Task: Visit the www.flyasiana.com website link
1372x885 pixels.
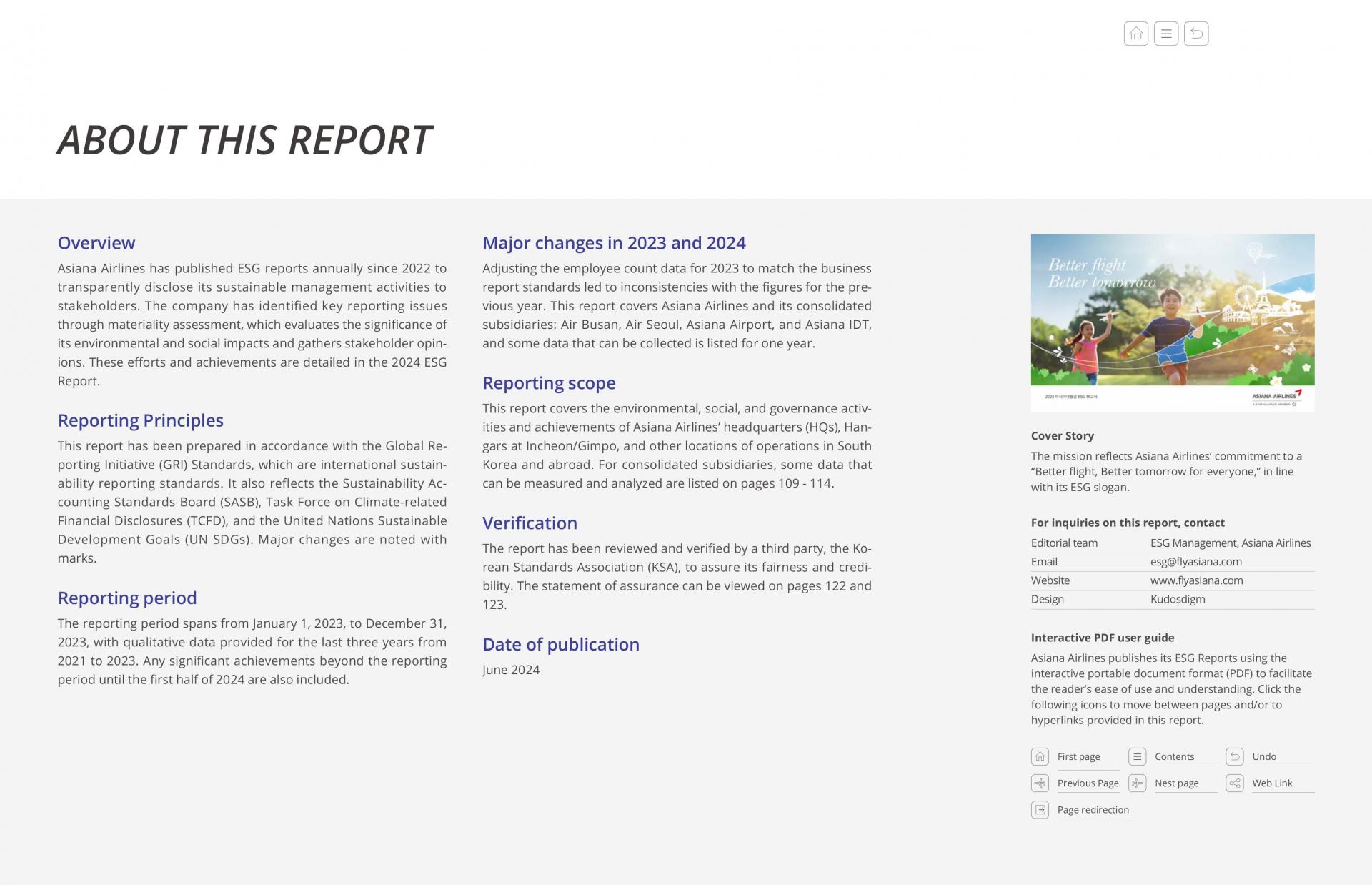Action: (x=1196, y=580)
